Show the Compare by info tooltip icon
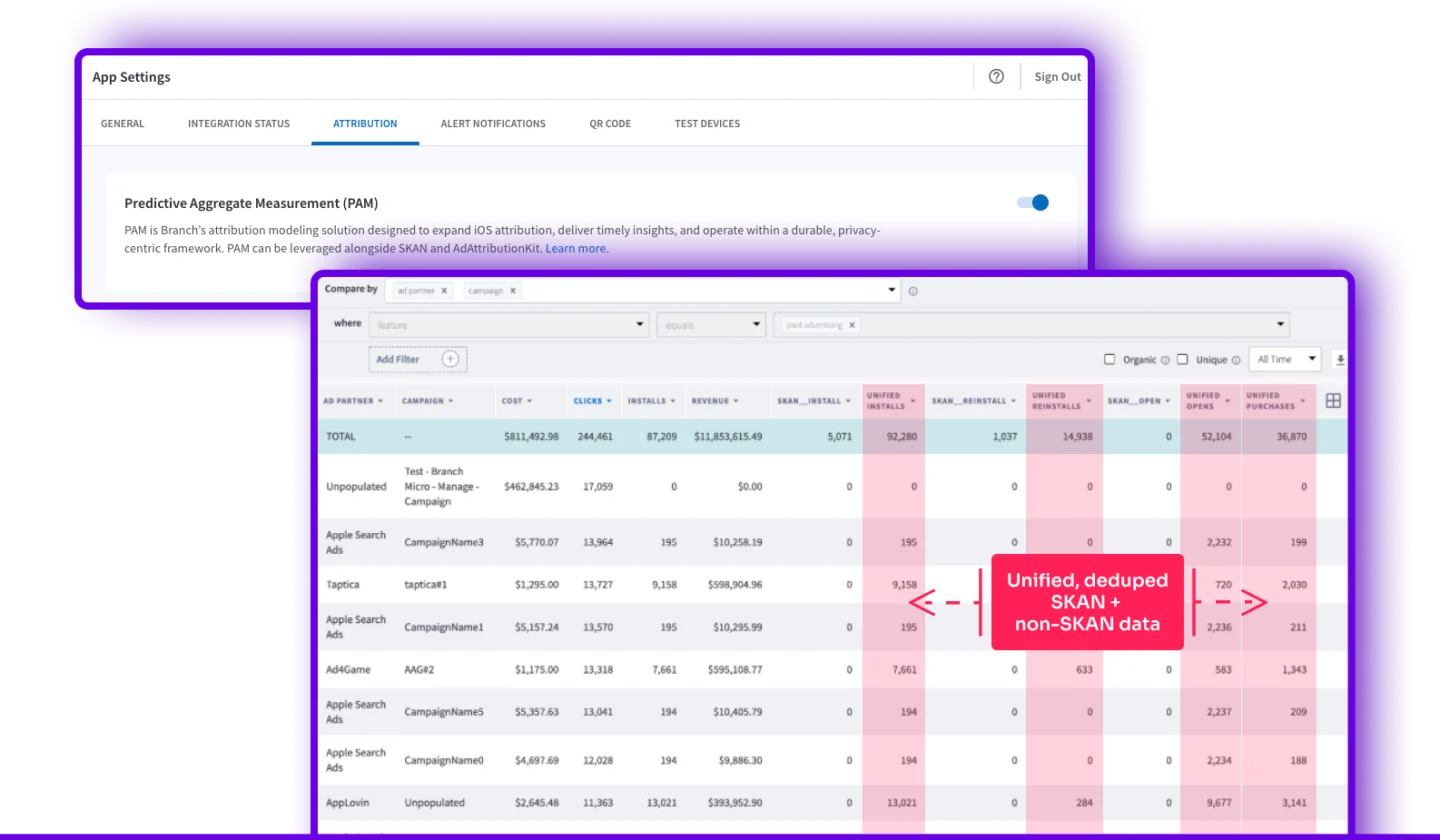Viewport: 1440px width, 840px height. (x=913, y=292)
